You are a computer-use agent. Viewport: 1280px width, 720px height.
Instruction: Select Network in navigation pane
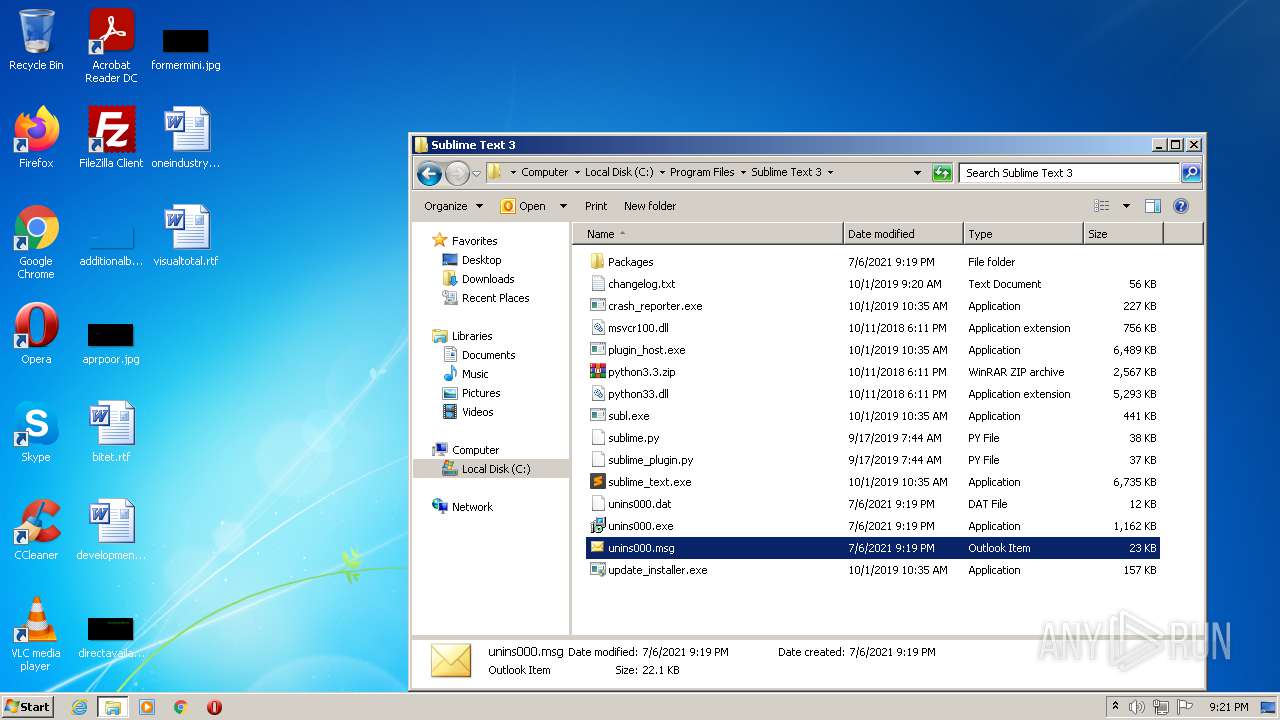[x=471, y=507]
